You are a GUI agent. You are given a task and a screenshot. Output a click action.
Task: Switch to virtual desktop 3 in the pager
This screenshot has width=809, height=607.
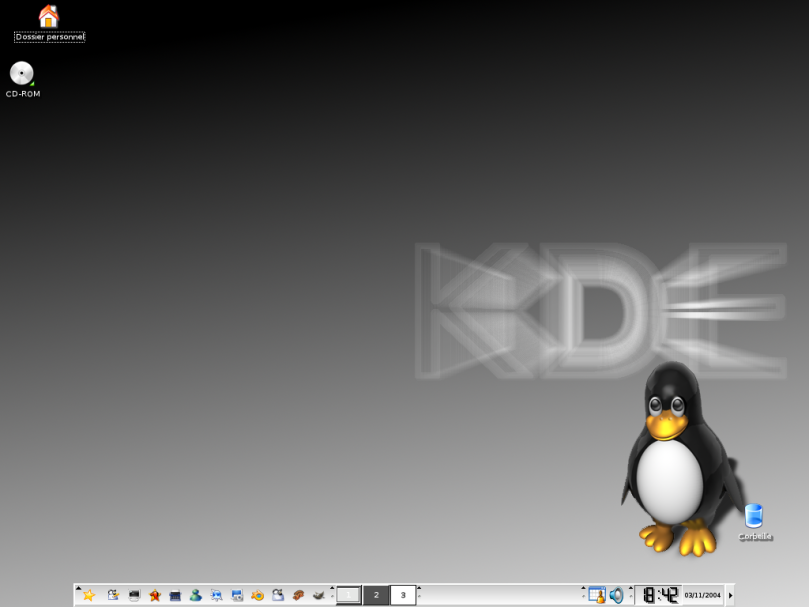click(x=402, y=595)
